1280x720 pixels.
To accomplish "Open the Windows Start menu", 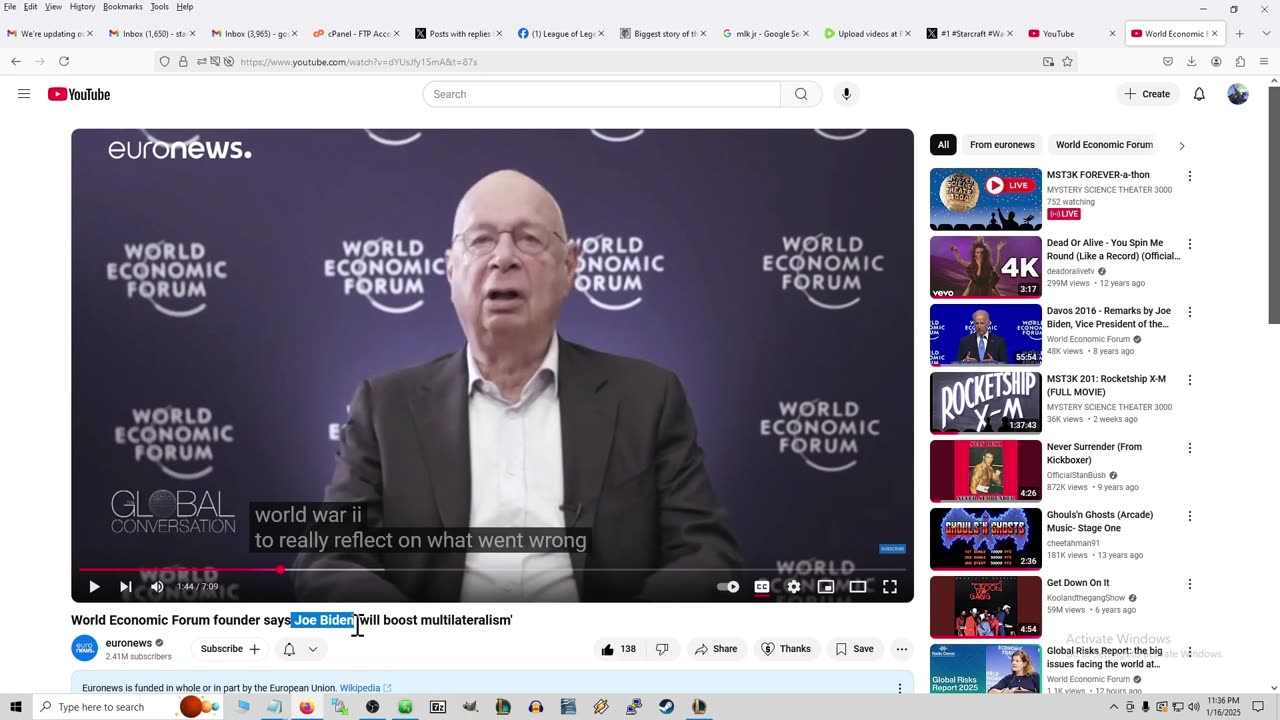I will pyautogui.click(x=16, y=707).
